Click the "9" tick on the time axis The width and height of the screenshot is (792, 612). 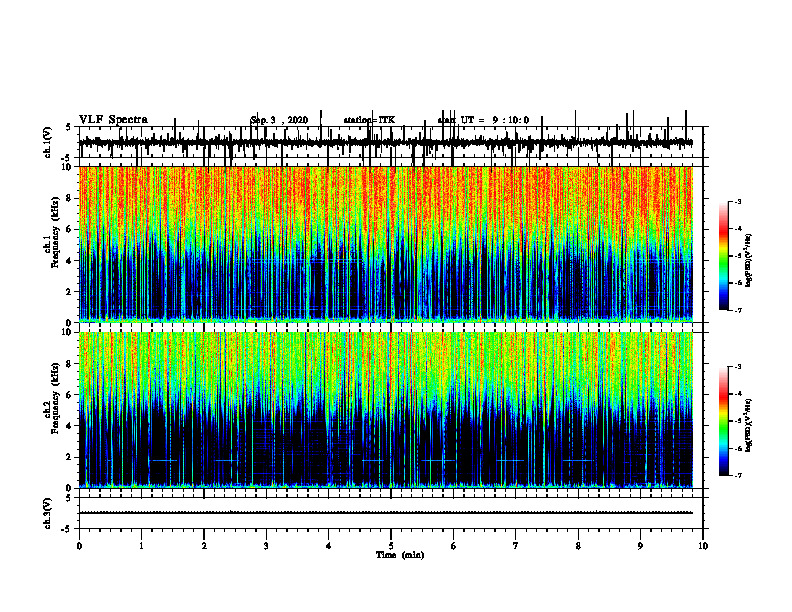(640, 546)
